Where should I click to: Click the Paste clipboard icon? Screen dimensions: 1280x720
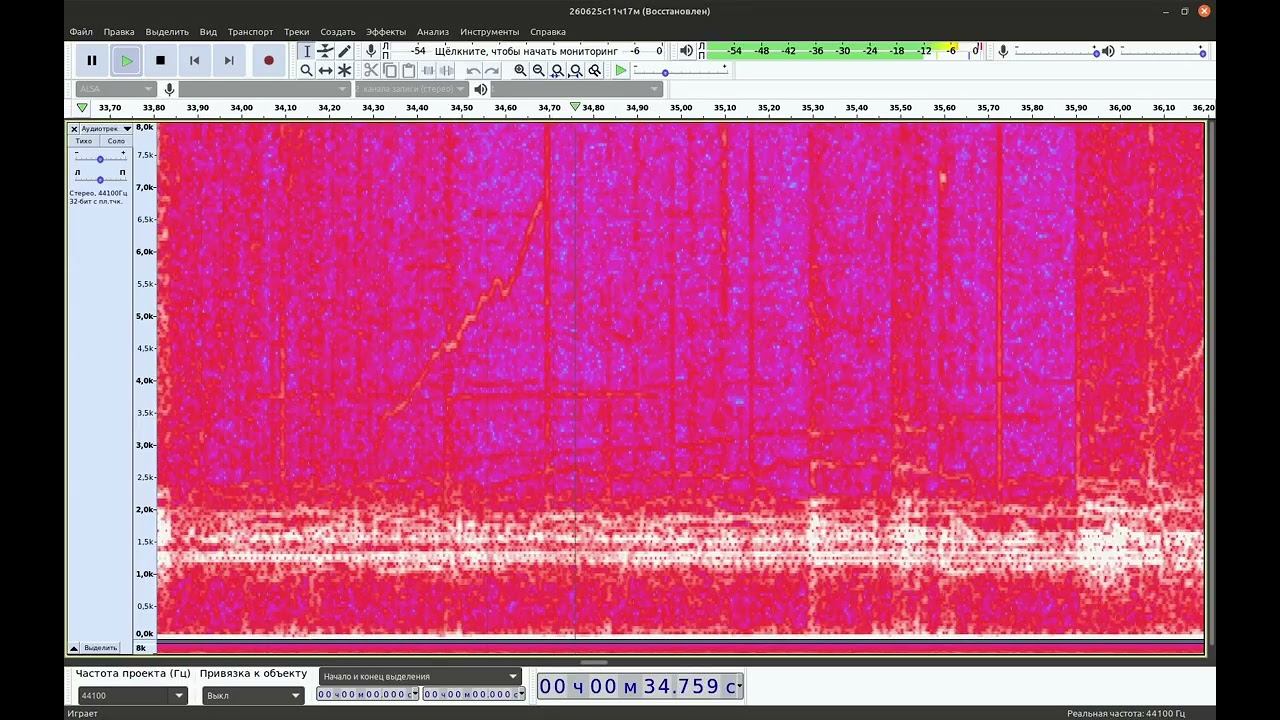(408, 70)
